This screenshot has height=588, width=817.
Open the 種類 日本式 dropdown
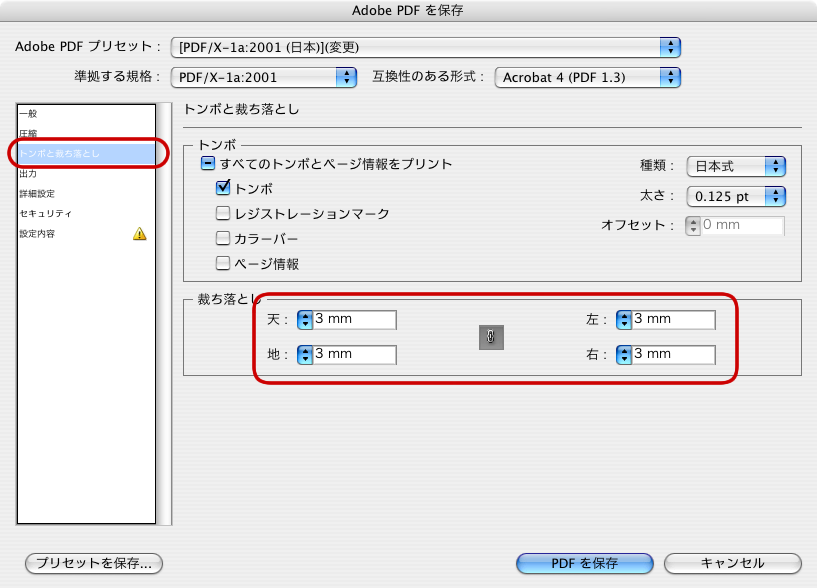[736, 166]
